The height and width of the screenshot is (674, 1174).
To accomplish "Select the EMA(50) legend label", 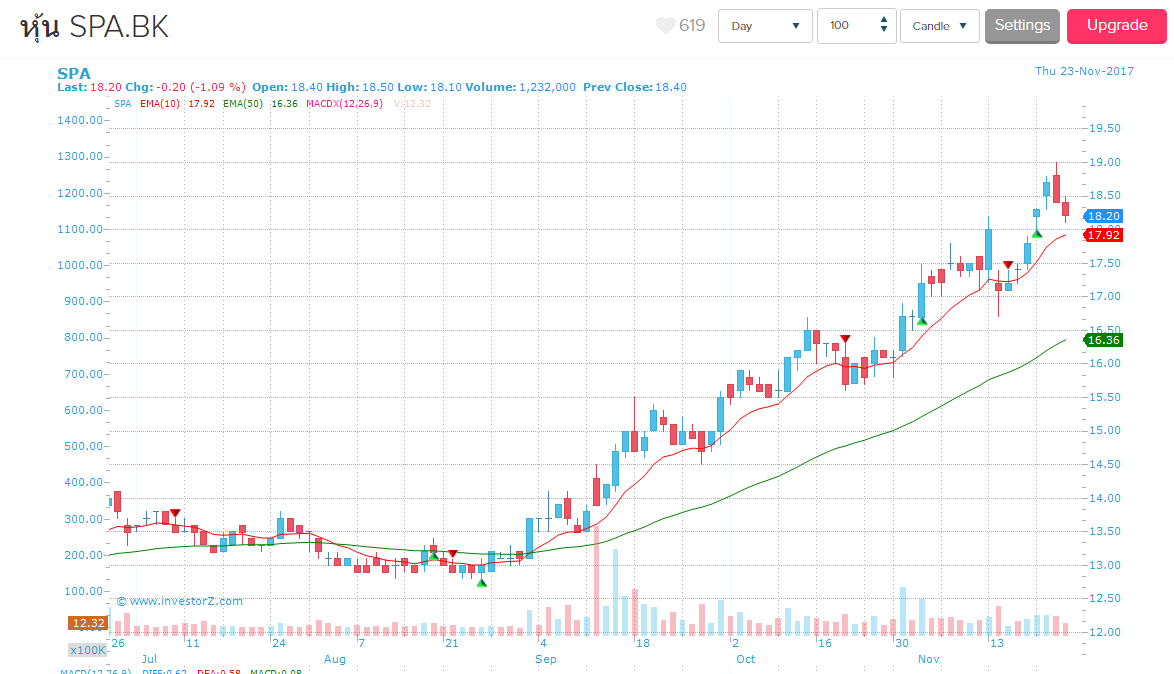I will [243, 103].
